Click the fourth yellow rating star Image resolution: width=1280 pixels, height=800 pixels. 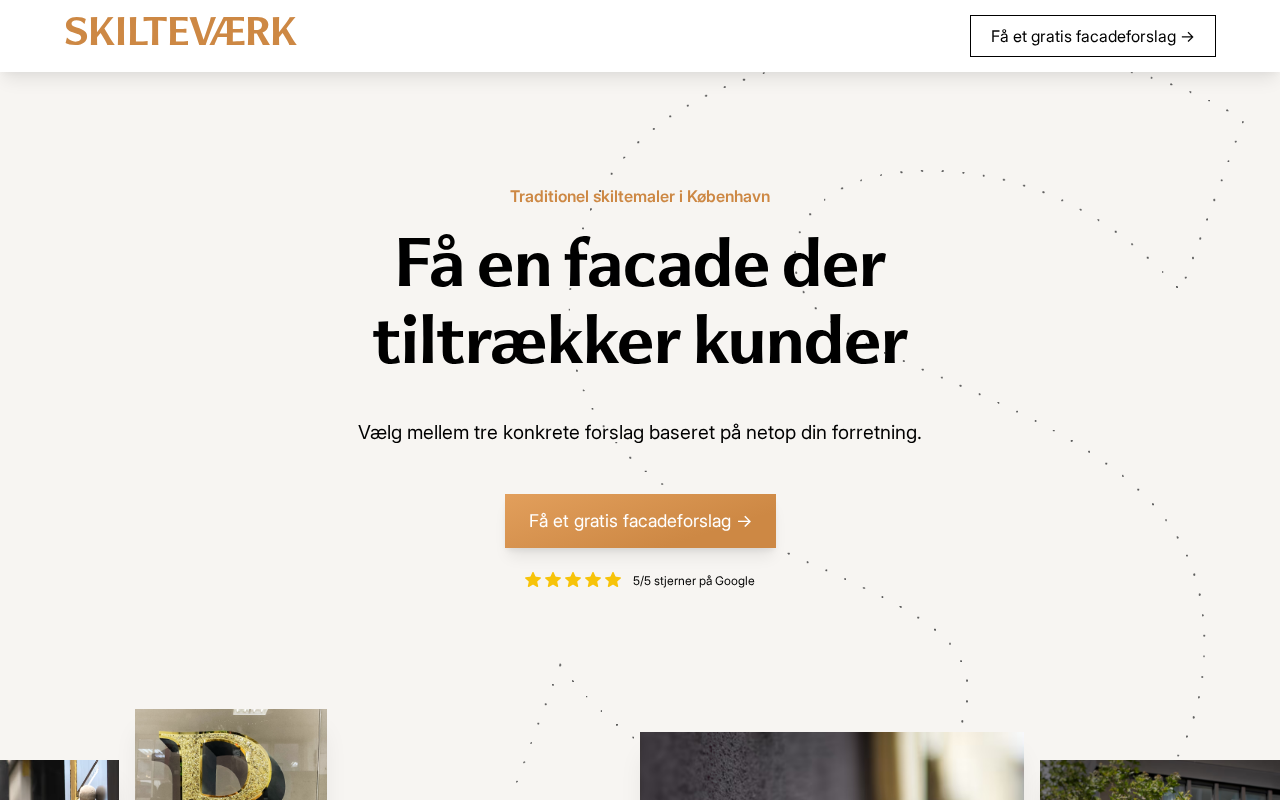[593, 580]
